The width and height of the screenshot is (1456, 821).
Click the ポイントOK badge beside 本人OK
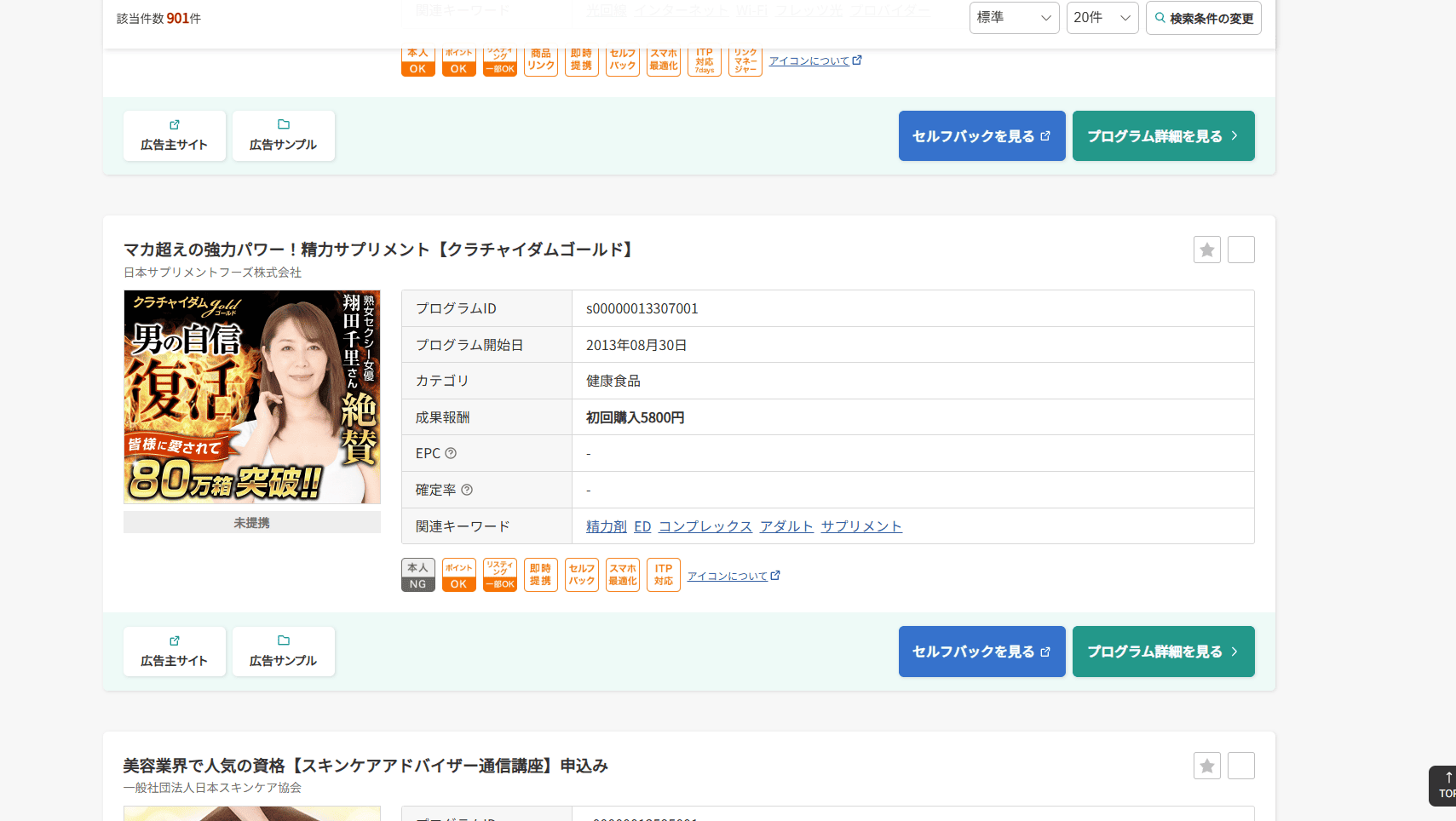pyautogui.click(x=459, y=61)
